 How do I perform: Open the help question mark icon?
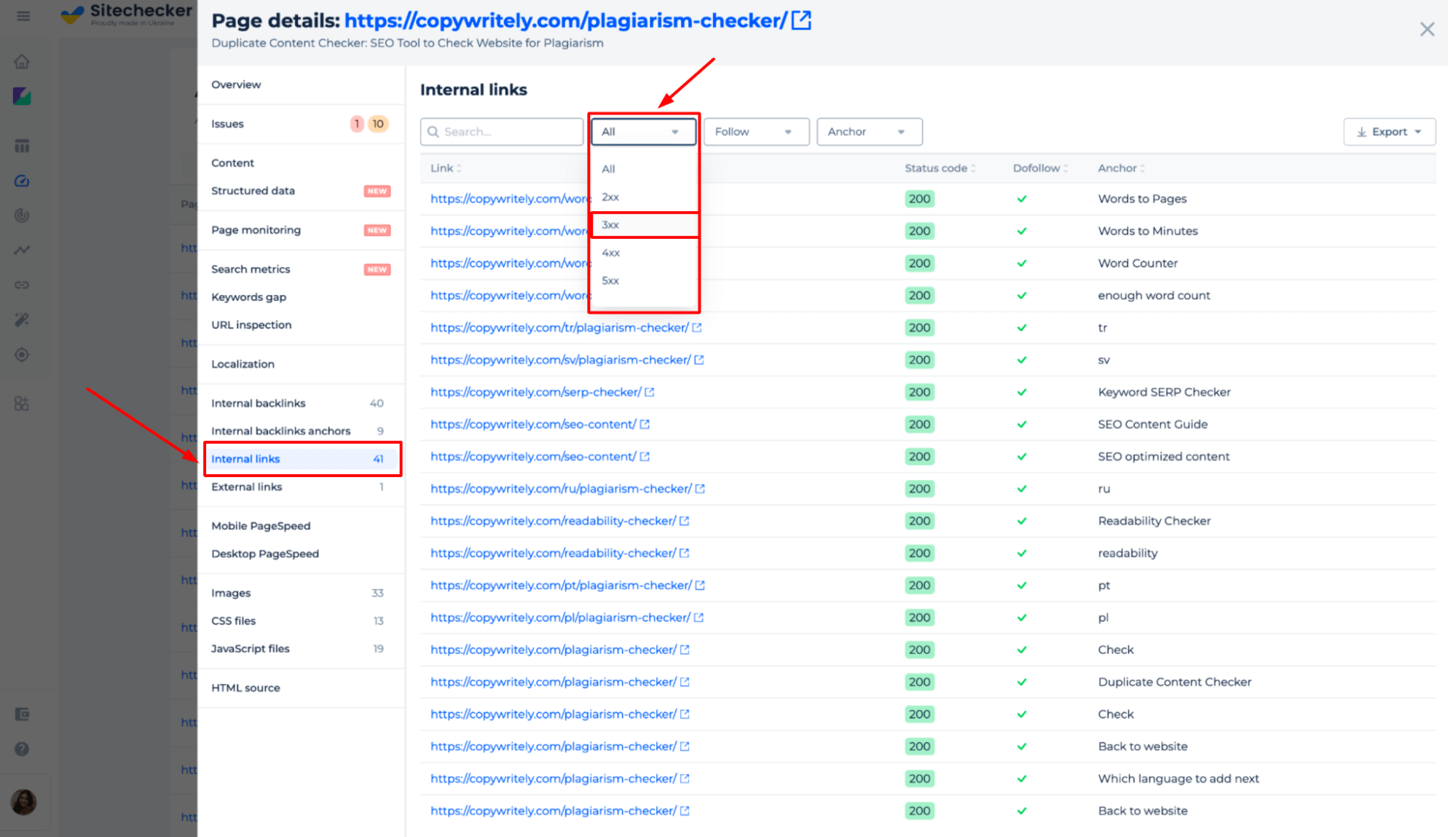pyautogui.click(x=22, y=749)
